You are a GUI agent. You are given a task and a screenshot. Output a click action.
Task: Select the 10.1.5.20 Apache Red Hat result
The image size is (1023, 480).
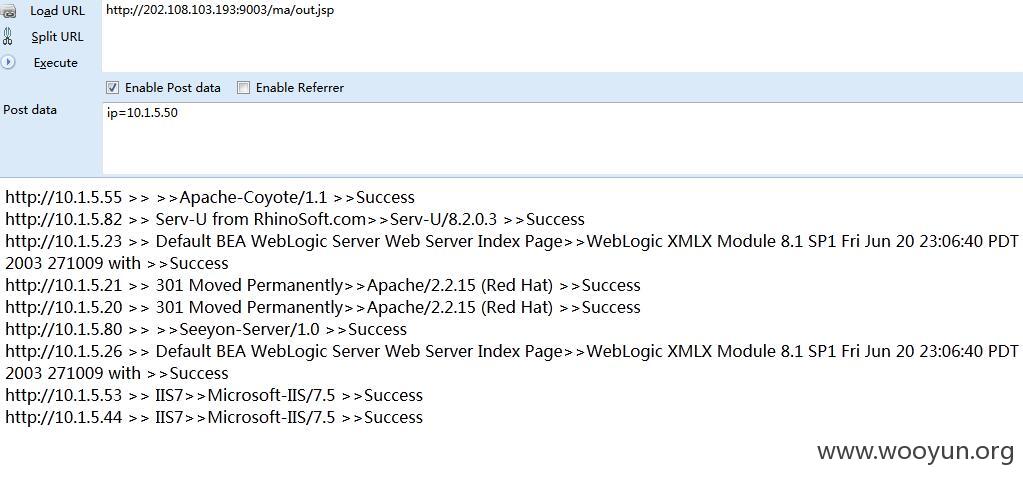click(323, 307)
